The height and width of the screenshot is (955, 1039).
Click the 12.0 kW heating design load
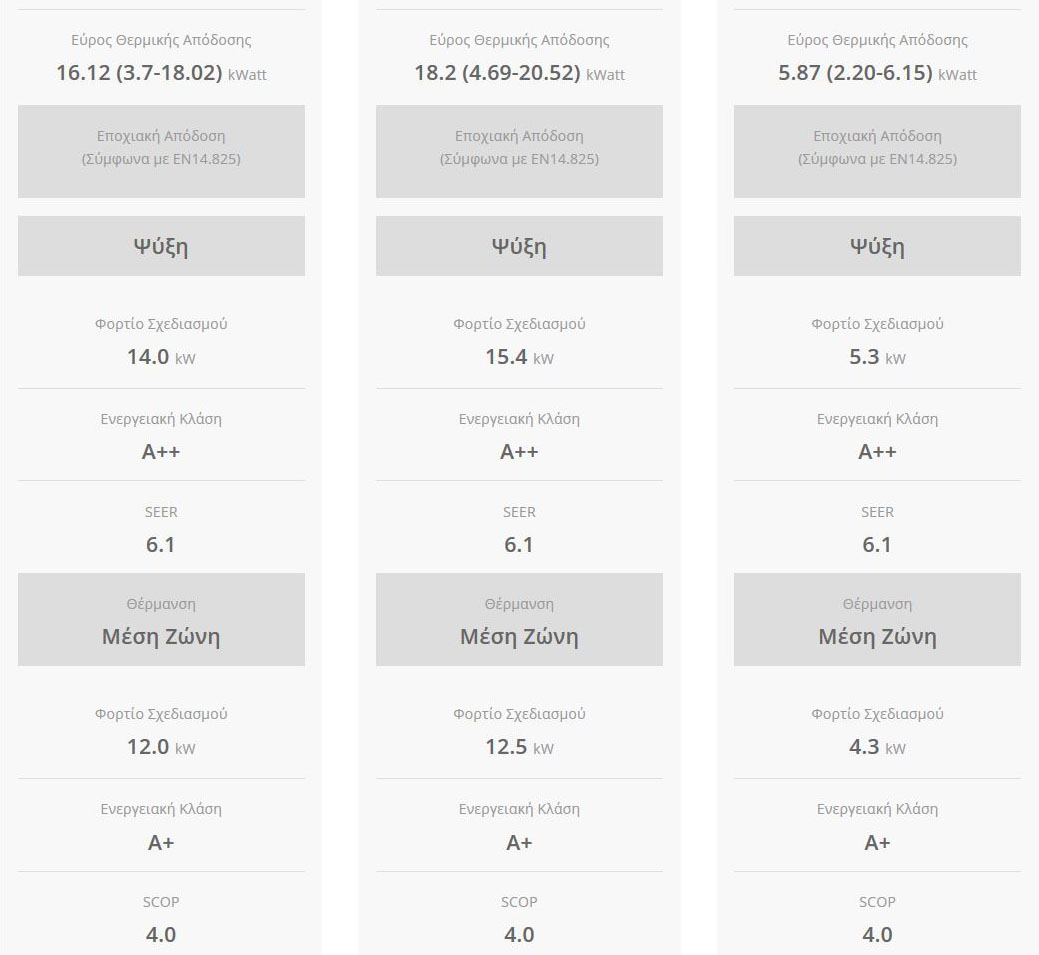(161, 747)
